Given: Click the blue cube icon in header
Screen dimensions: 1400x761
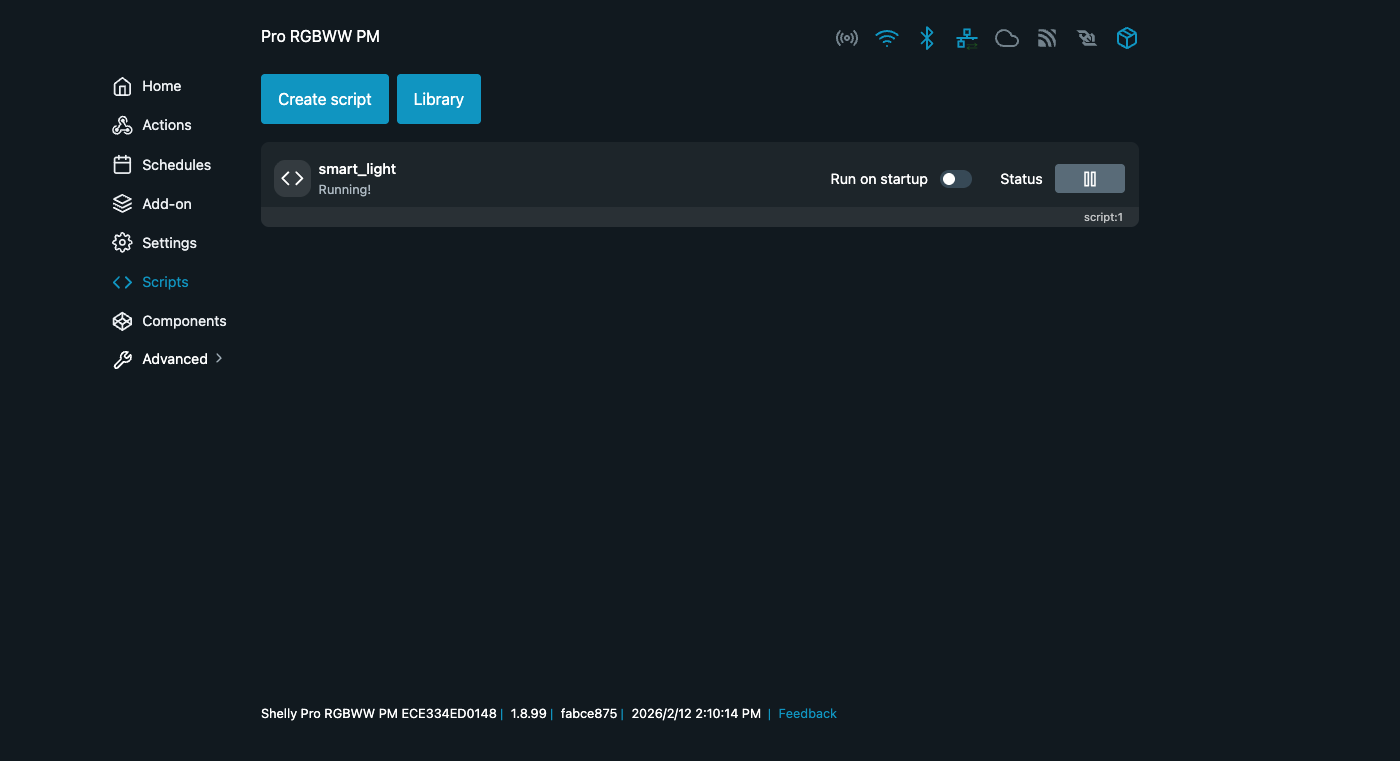Looking at the screenshot, I should 1127,39.
